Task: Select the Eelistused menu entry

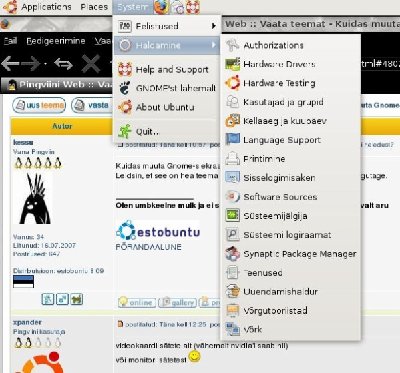Action: (167, 26)
